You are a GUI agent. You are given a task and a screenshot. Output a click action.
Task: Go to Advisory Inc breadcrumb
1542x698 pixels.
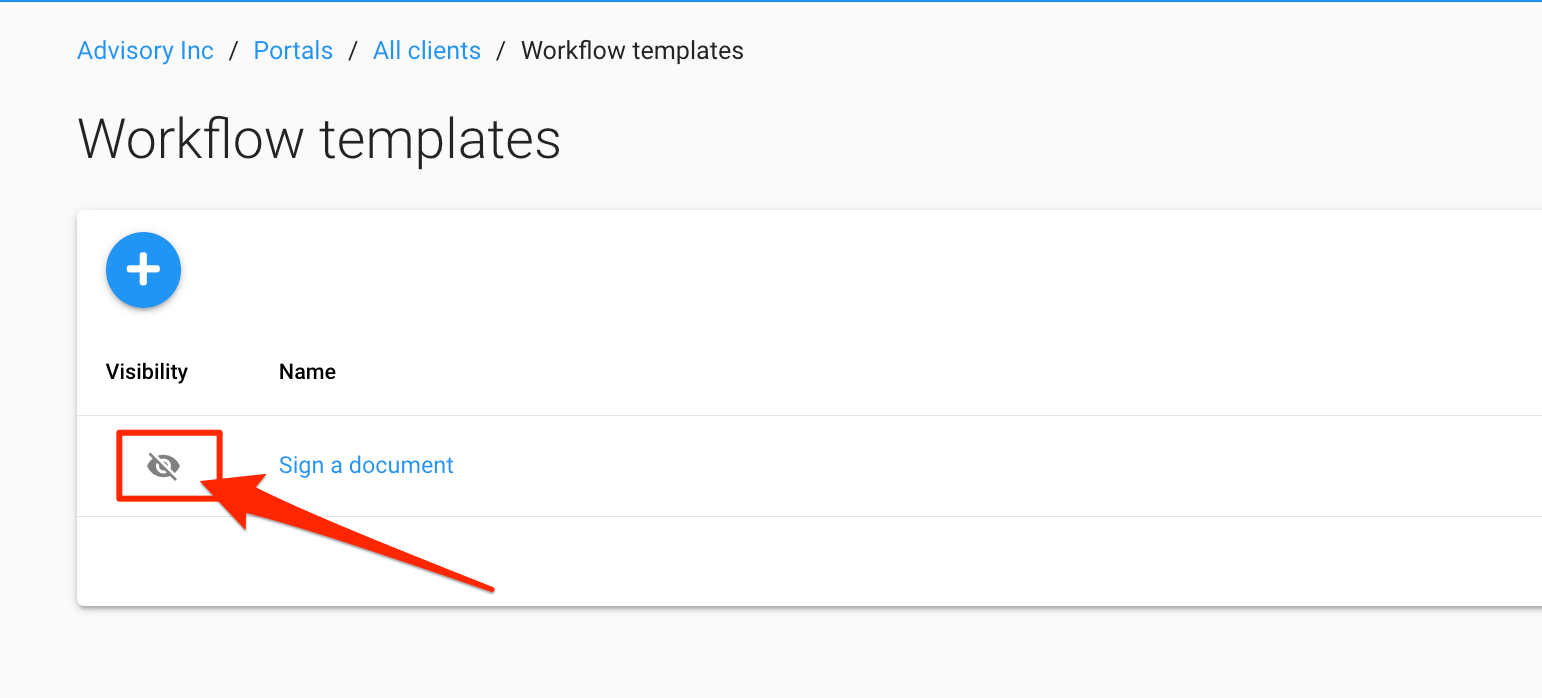[x=145, y=51]
